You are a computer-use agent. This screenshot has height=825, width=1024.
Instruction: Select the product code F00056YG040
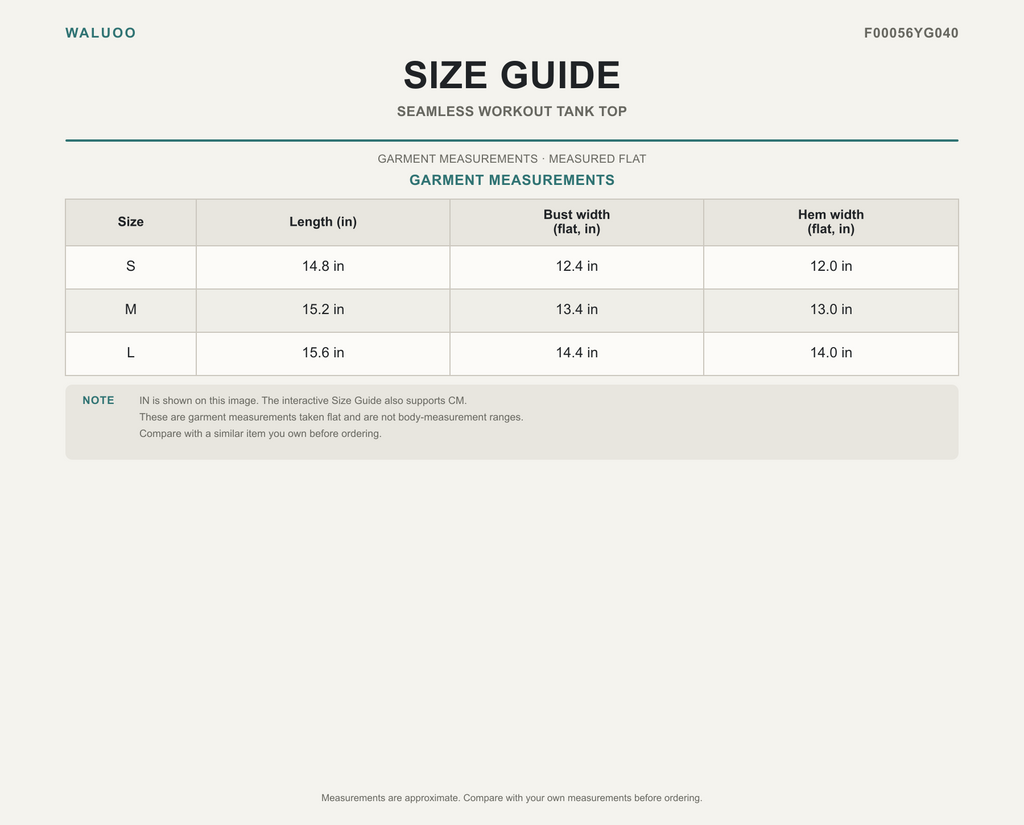click(x=911, y=33)
